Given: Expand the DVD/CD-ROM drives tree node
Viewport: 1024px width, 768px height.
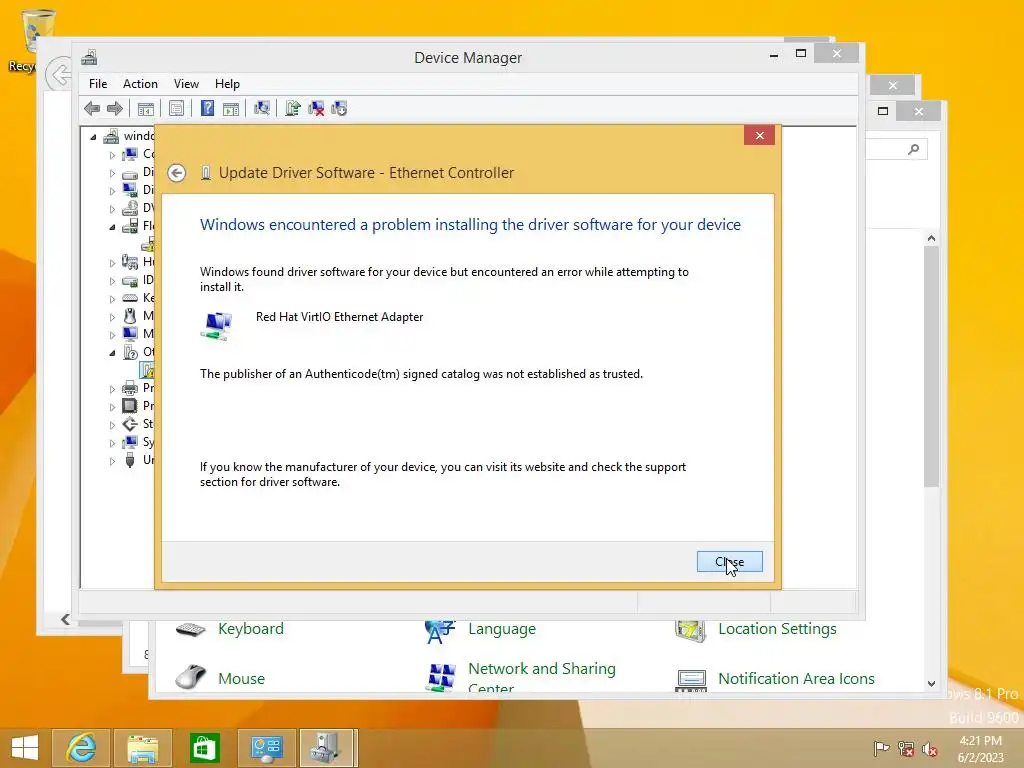Looking at the screenshot, I should (112, 209).
